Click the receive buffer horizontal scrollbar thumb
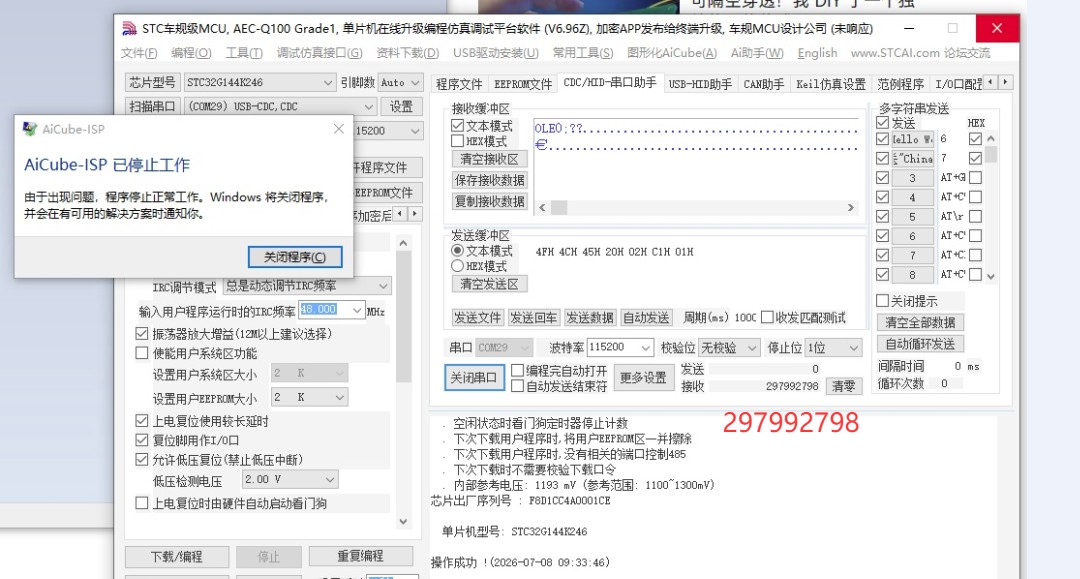1080x579 pixels. pyautogui.click(x=559, y=207)
